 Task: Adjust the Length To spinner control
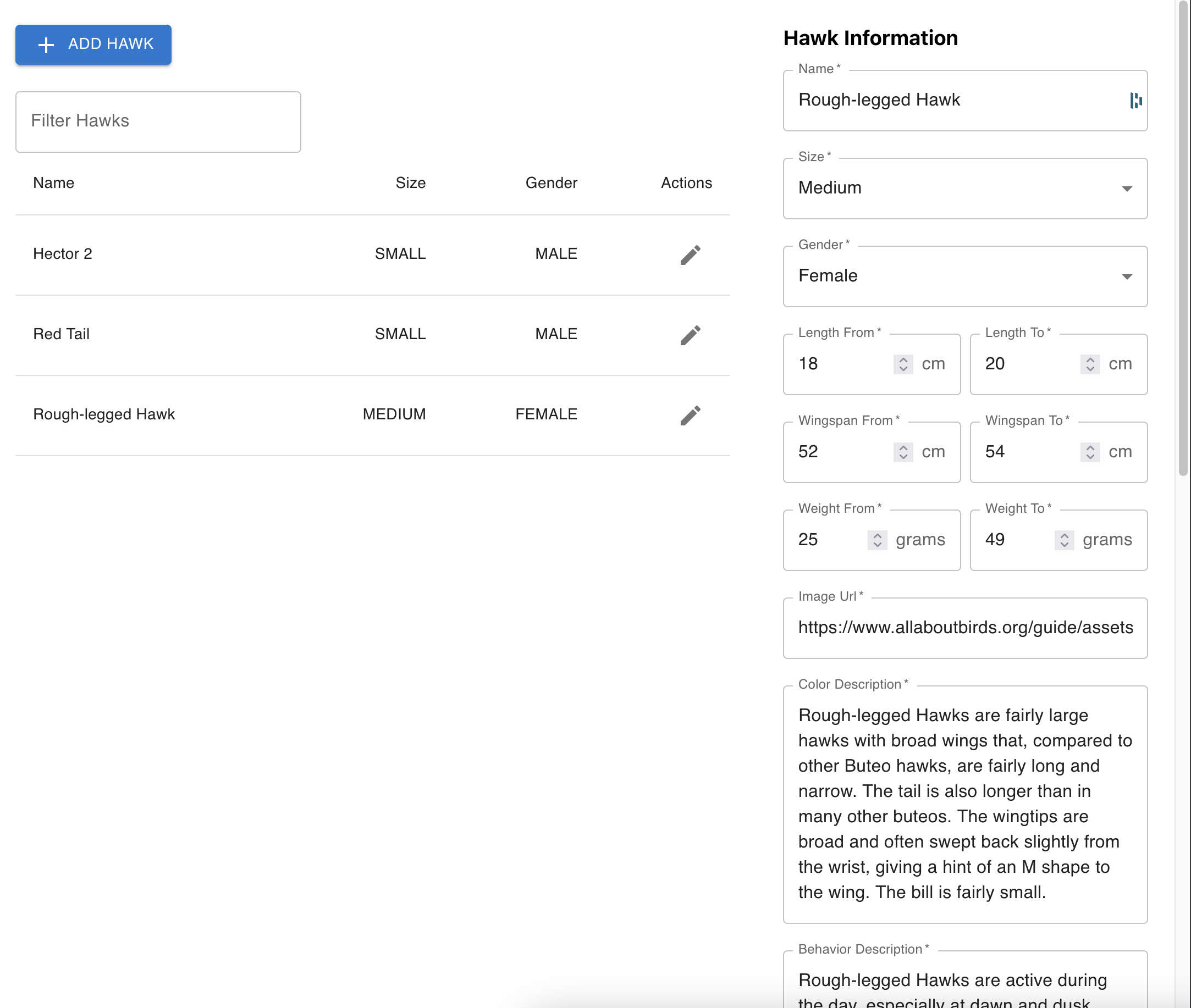point(1090,364)
